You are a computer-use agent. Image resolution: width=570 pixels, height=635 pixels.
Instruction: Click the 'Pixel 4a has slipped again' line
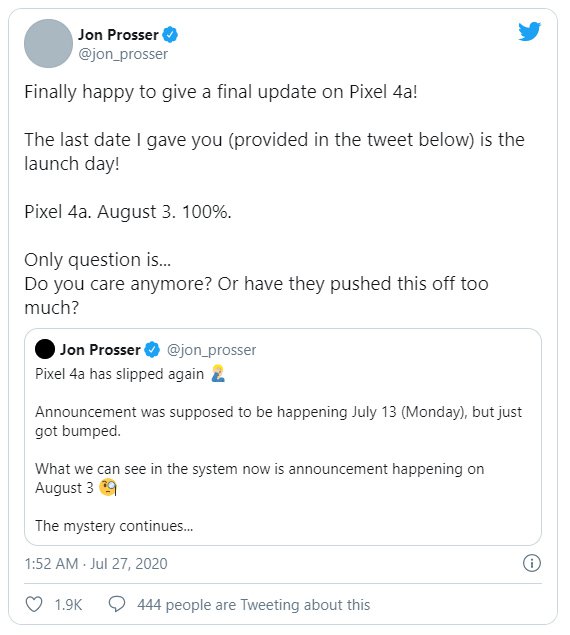(x=120, y=374)
